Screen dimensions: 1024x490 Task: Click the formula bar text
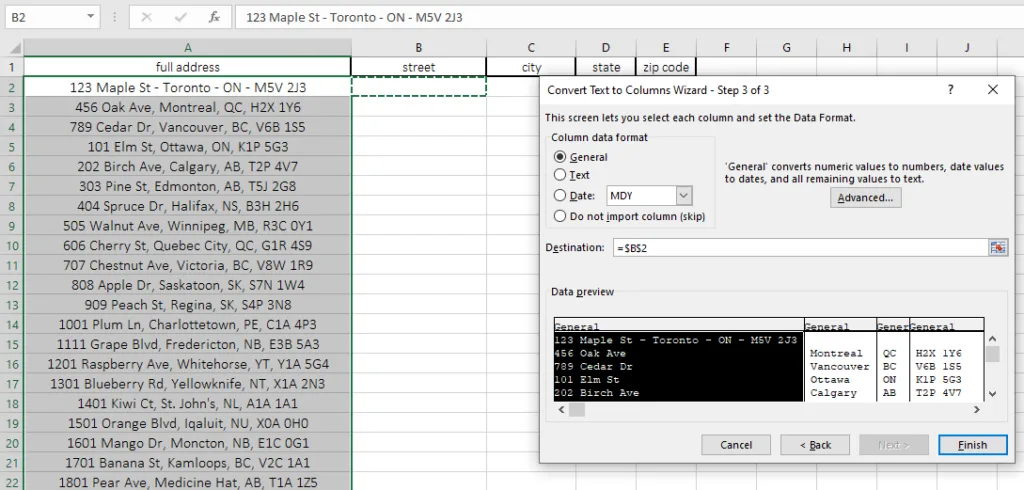tap(354, 18)
